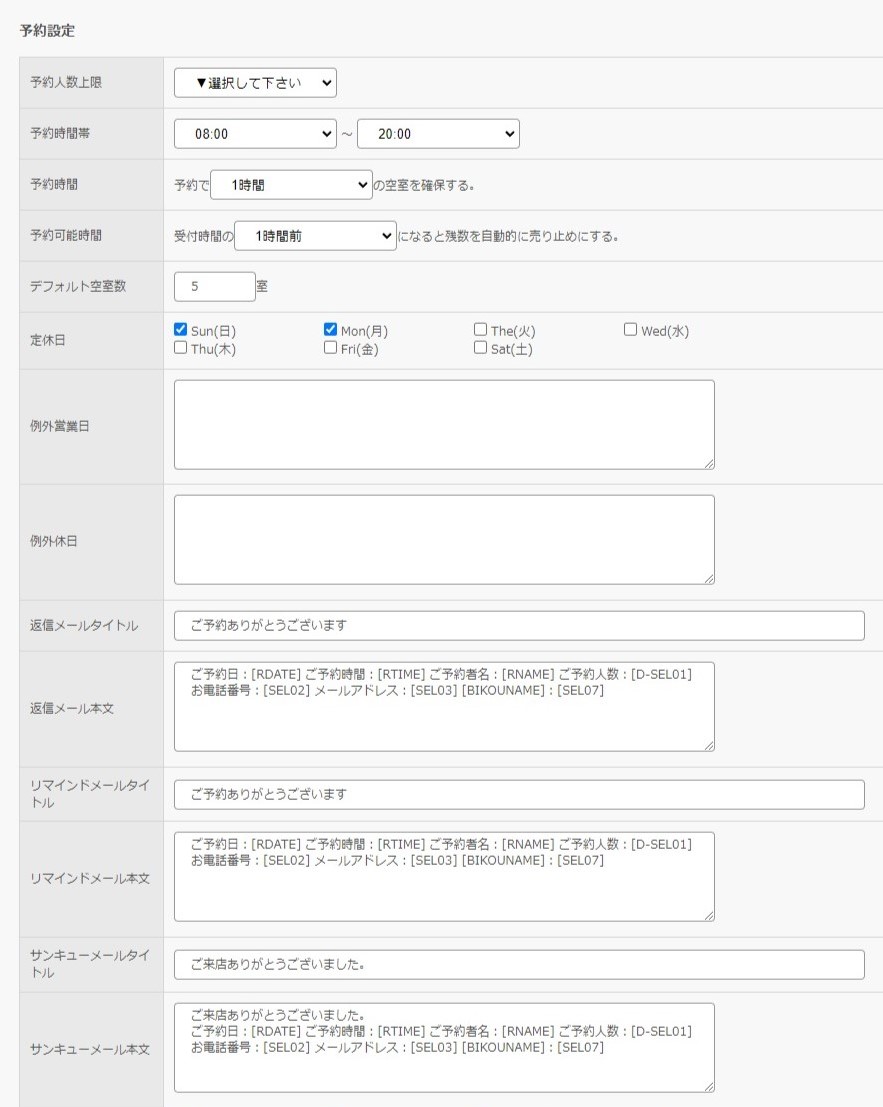Open the 20:00 end time dropdown
The height and width of the screenshot is (1107, 883).
438,134
